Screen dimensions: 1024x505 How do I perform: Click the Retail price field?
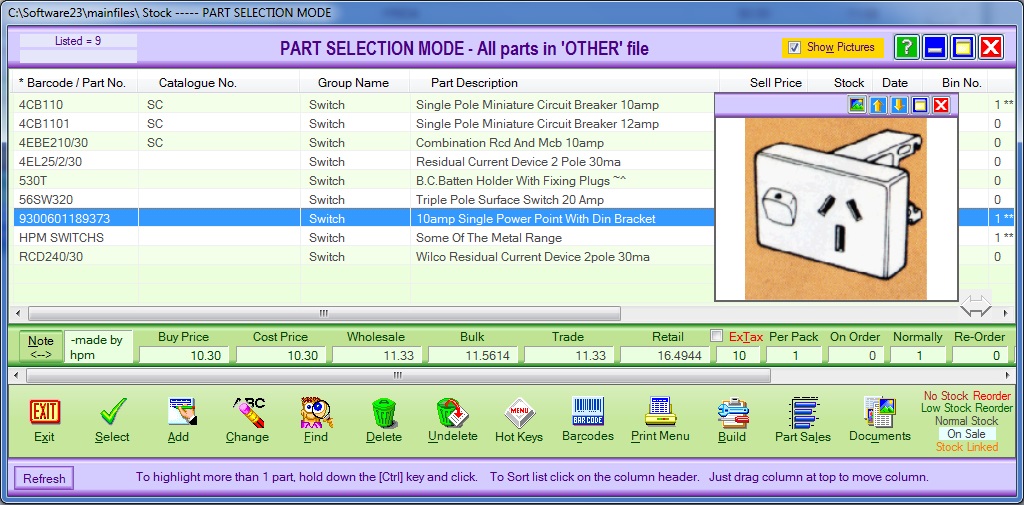665,355
